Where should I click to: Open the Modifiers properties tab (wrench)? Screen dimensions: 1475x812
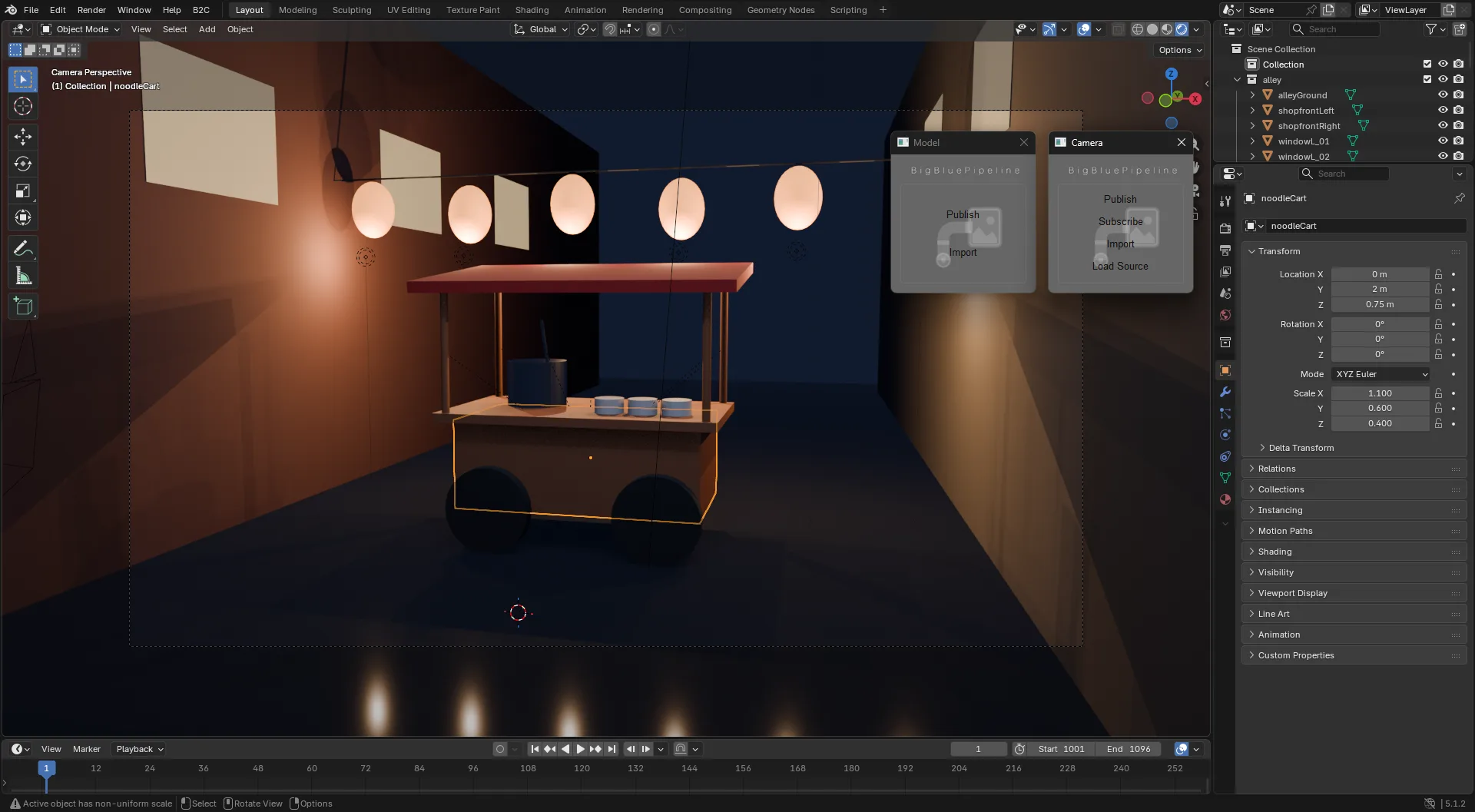[x=1225, y=392]
